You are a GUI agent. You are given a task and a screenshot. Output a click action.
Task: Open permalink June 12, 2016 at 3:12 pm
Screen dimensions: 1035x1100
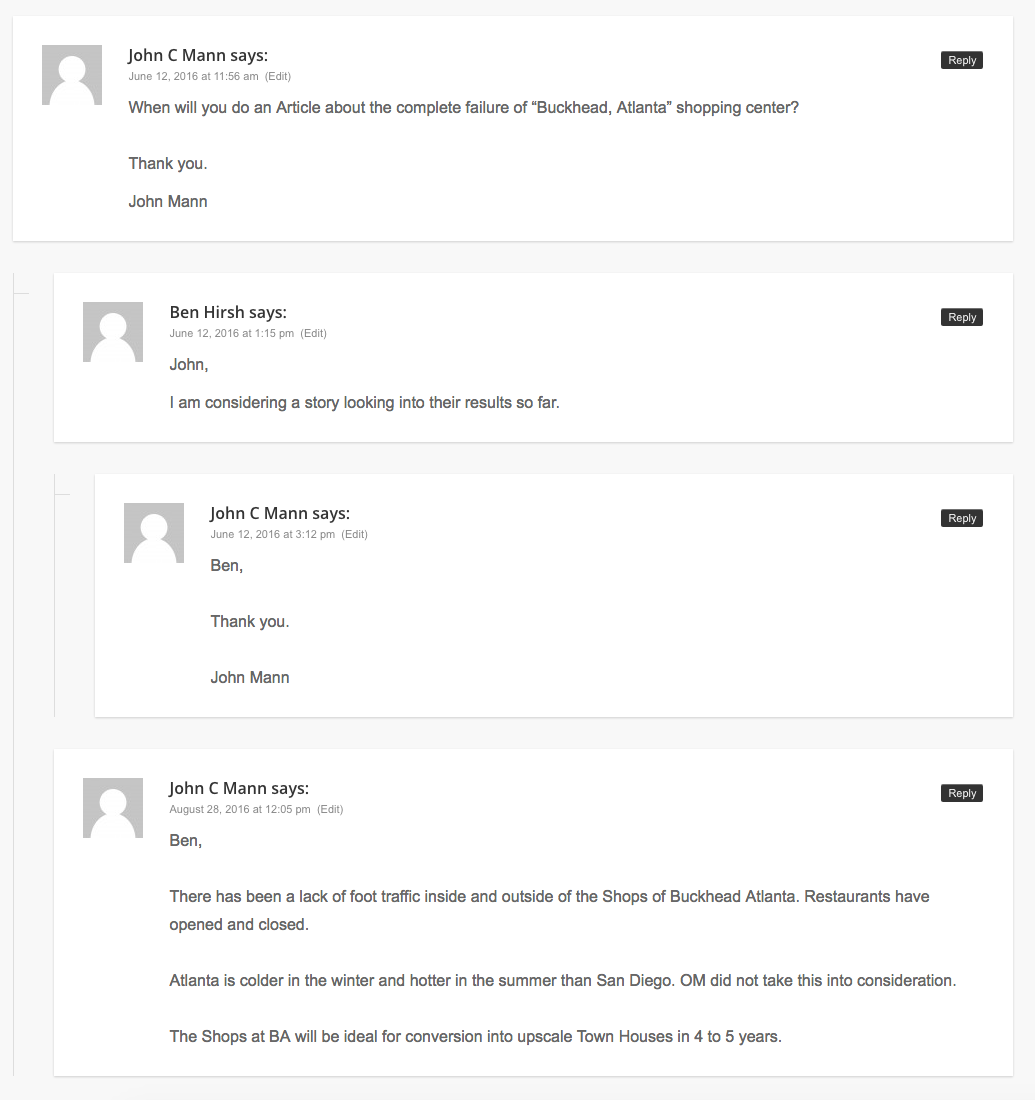pos(272,535)
